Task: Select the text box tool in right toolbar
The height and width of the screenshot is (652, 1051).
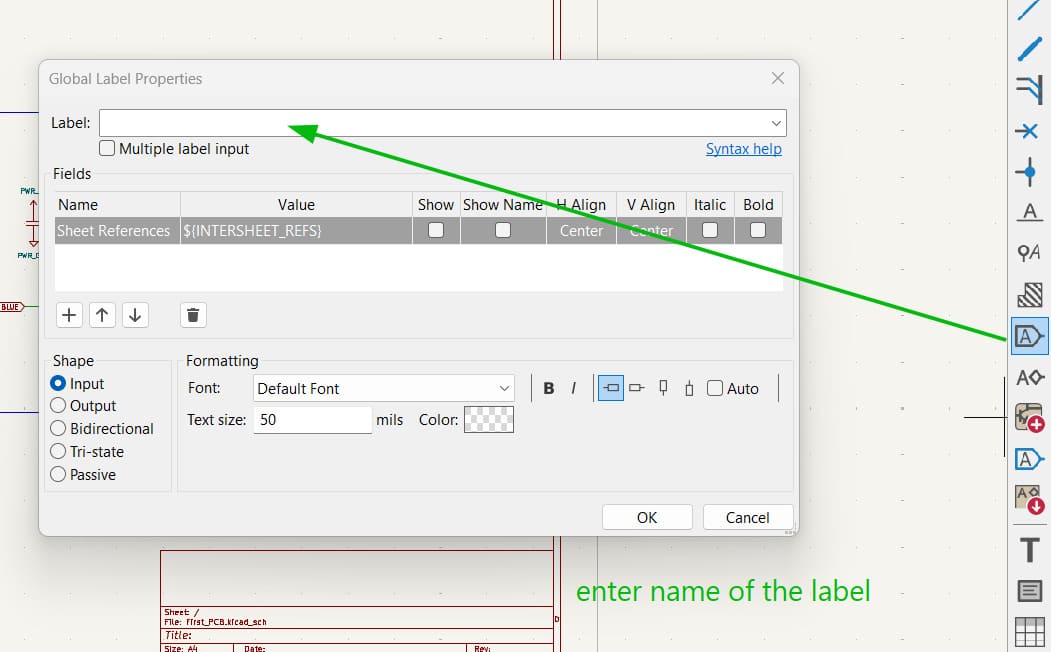Action: coord(1029,590)
